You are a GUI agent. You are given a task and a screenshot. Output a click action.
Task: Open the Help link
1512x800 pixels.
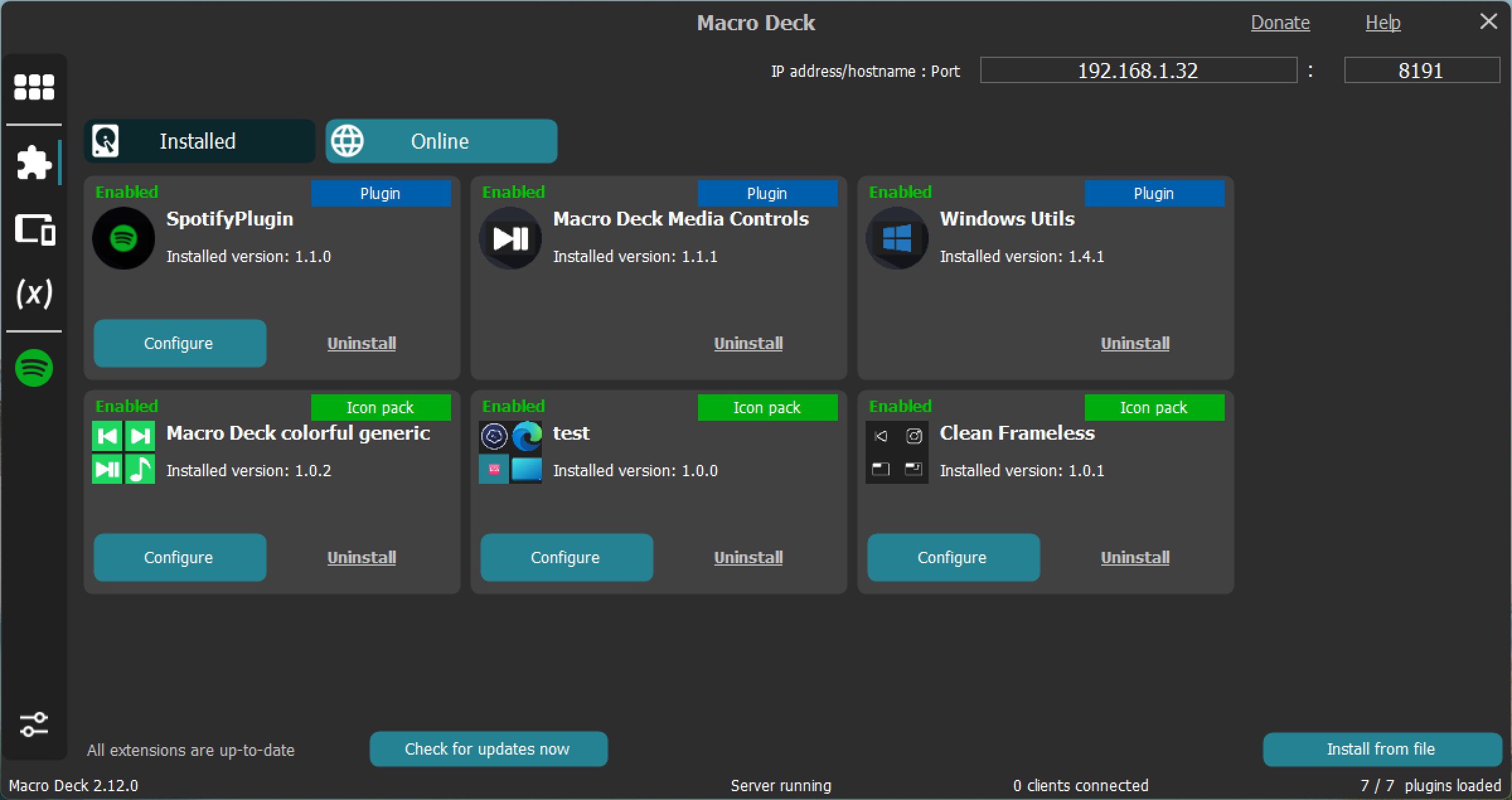(x=1383, y=23)
